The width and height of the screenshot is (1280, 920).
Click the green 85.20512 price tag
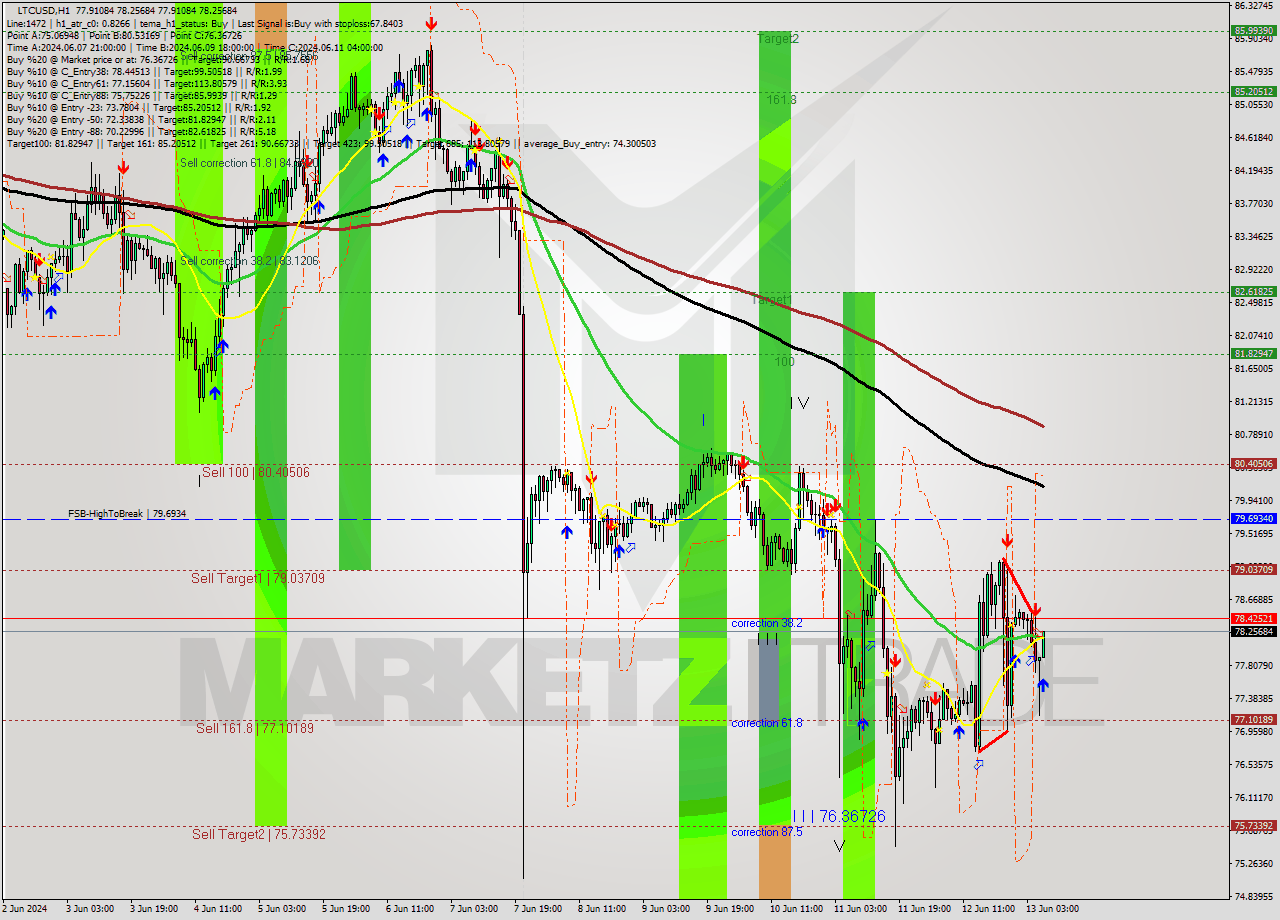click(x=1253, y=91)
